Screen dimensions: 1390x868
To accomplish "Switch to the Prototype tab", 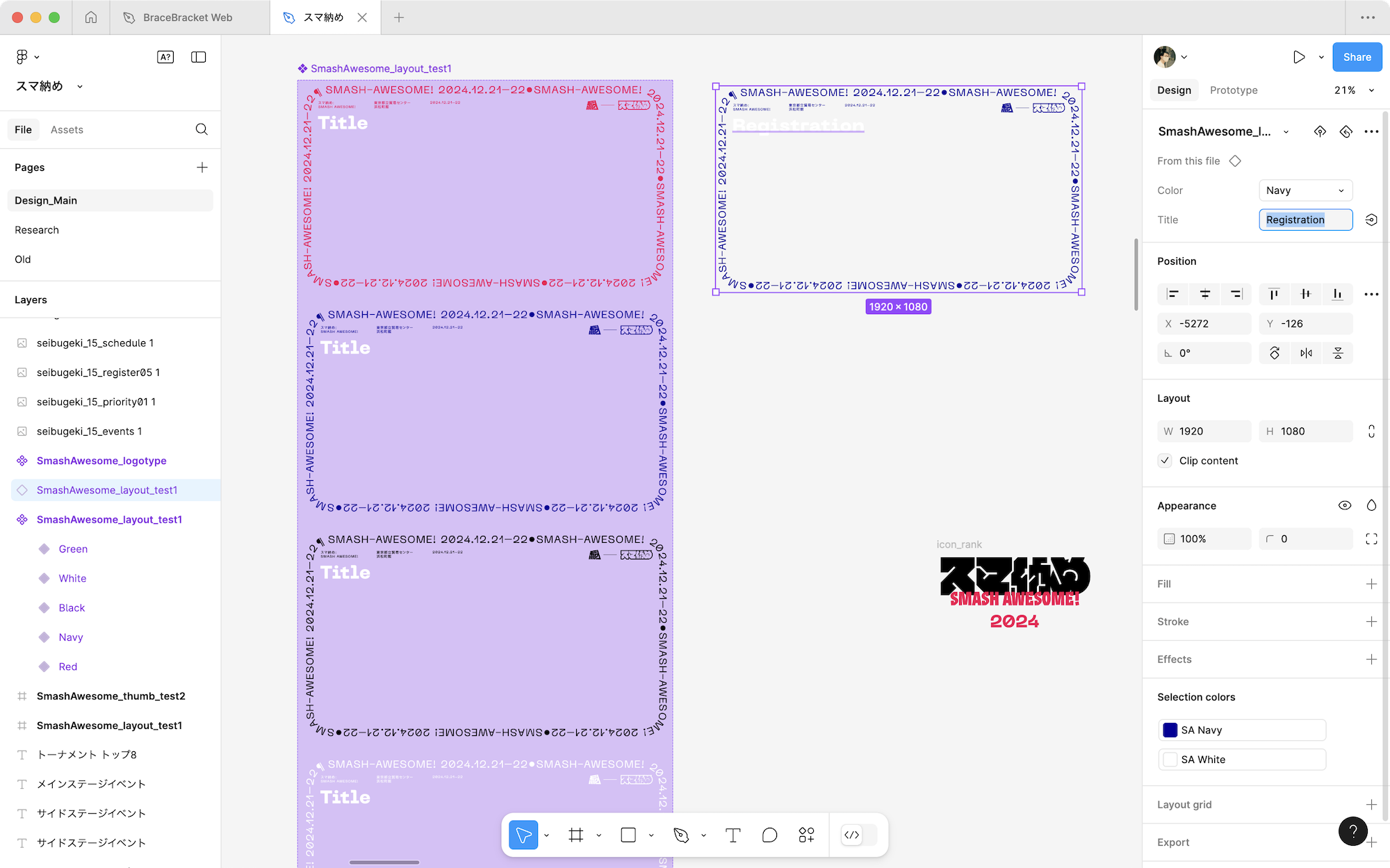I will point(1234,90).
